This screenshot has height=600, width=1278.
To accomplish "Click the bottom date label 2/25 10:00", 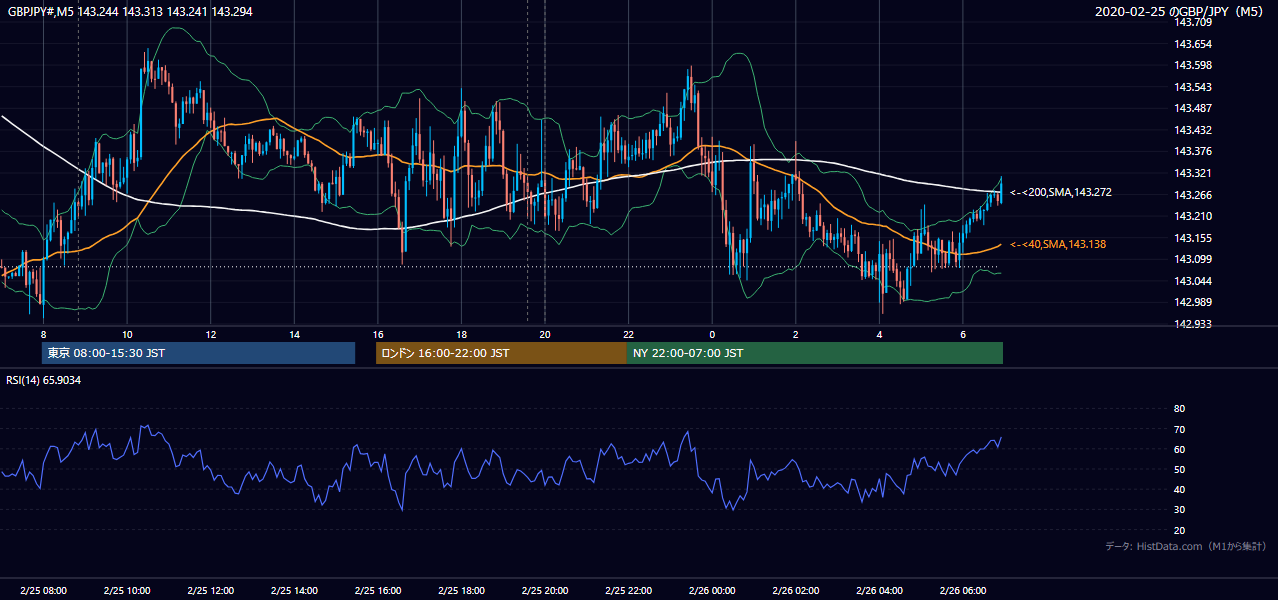I will pos(127,591).
